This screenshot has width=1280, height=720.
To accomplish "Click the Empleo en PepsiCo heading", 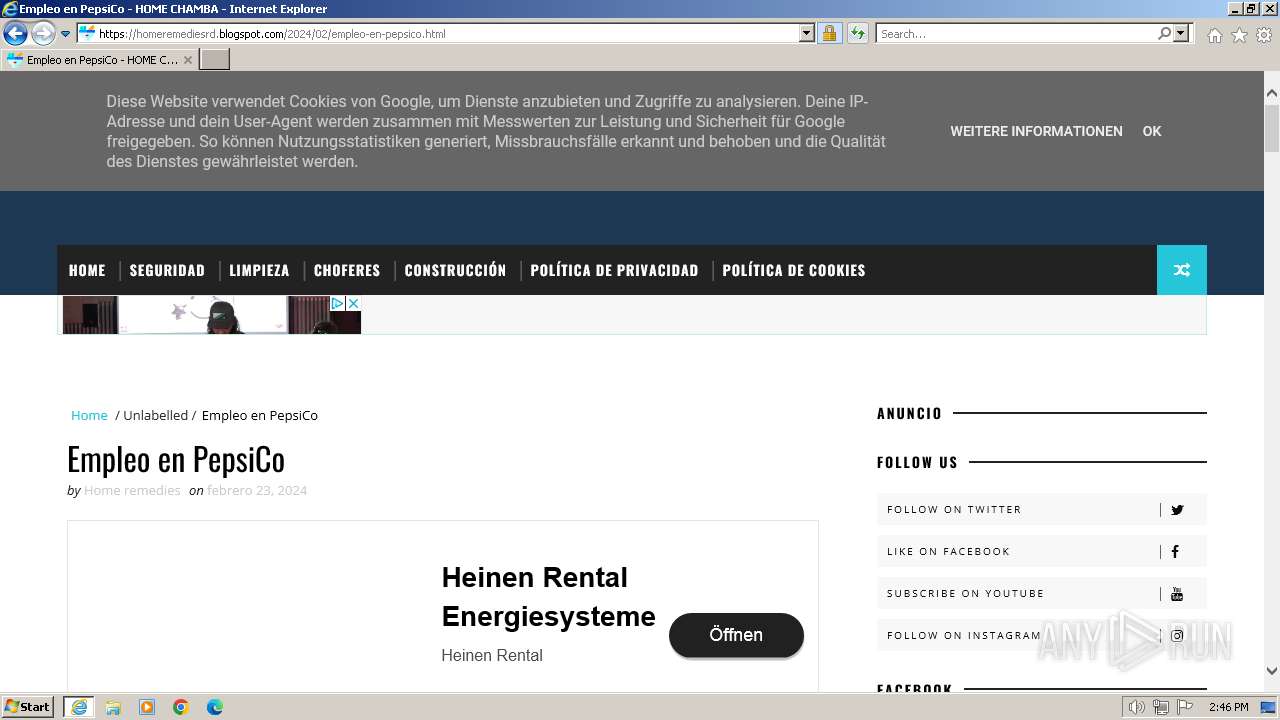I will coord(176,459).
